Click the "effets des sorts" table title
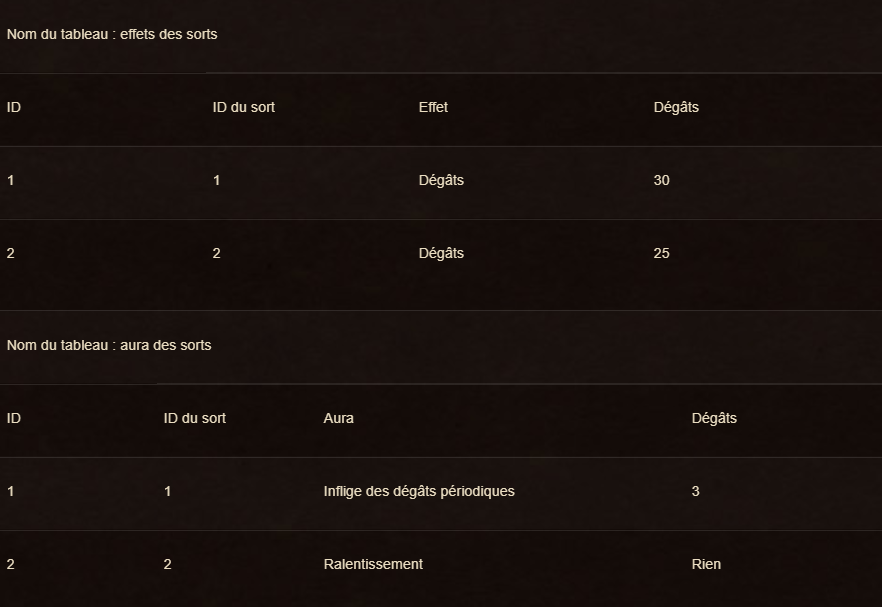Image resolution: width=882 pixels, height=607 pixels. click(x=112, y=34)
